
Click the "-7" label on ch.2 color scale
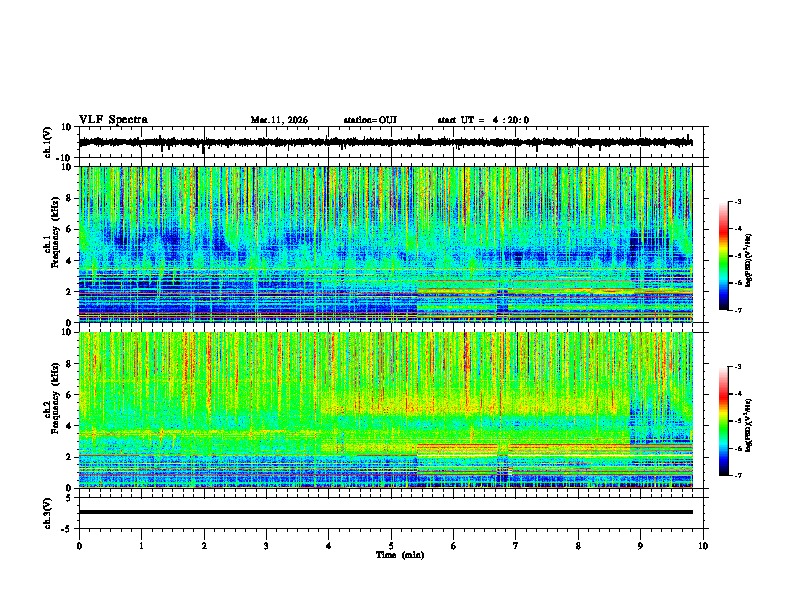[737, 476]
